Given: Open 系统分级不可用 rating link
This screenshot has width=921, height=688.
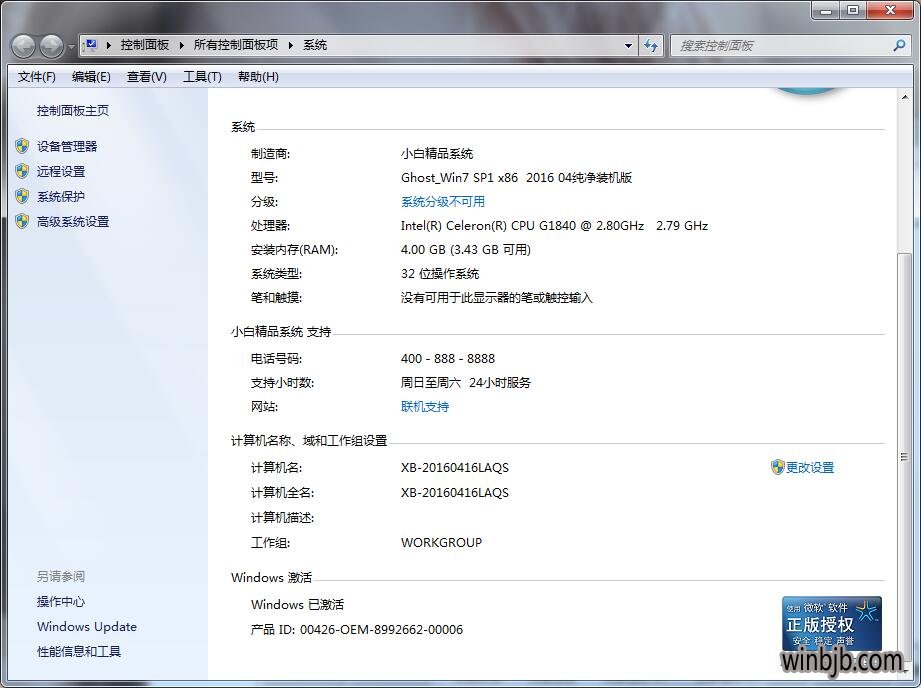Looking at the screenshot, I should (443, 202).
